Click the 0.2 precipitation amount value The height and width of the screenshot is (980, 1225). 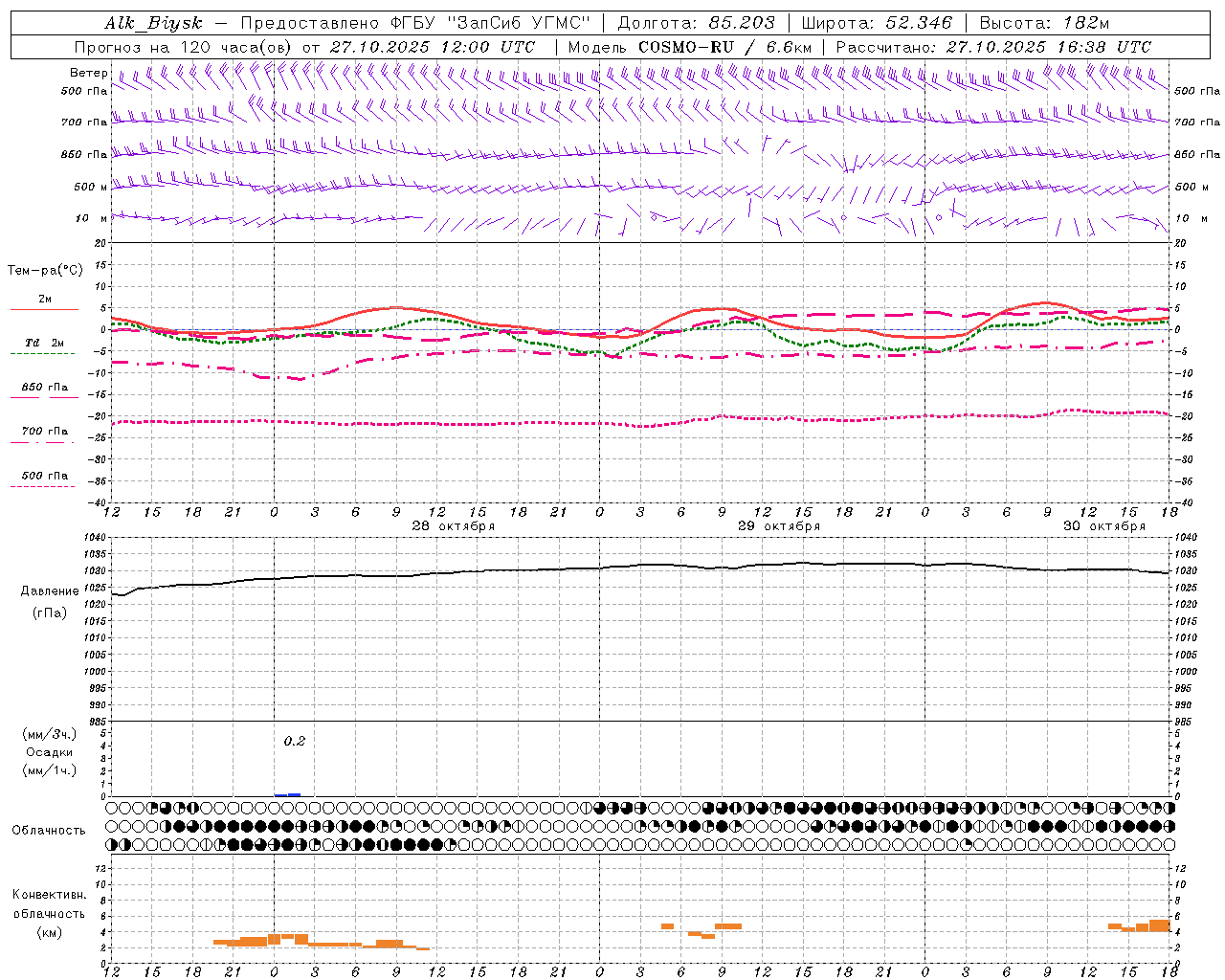click(x=294, y=742)
